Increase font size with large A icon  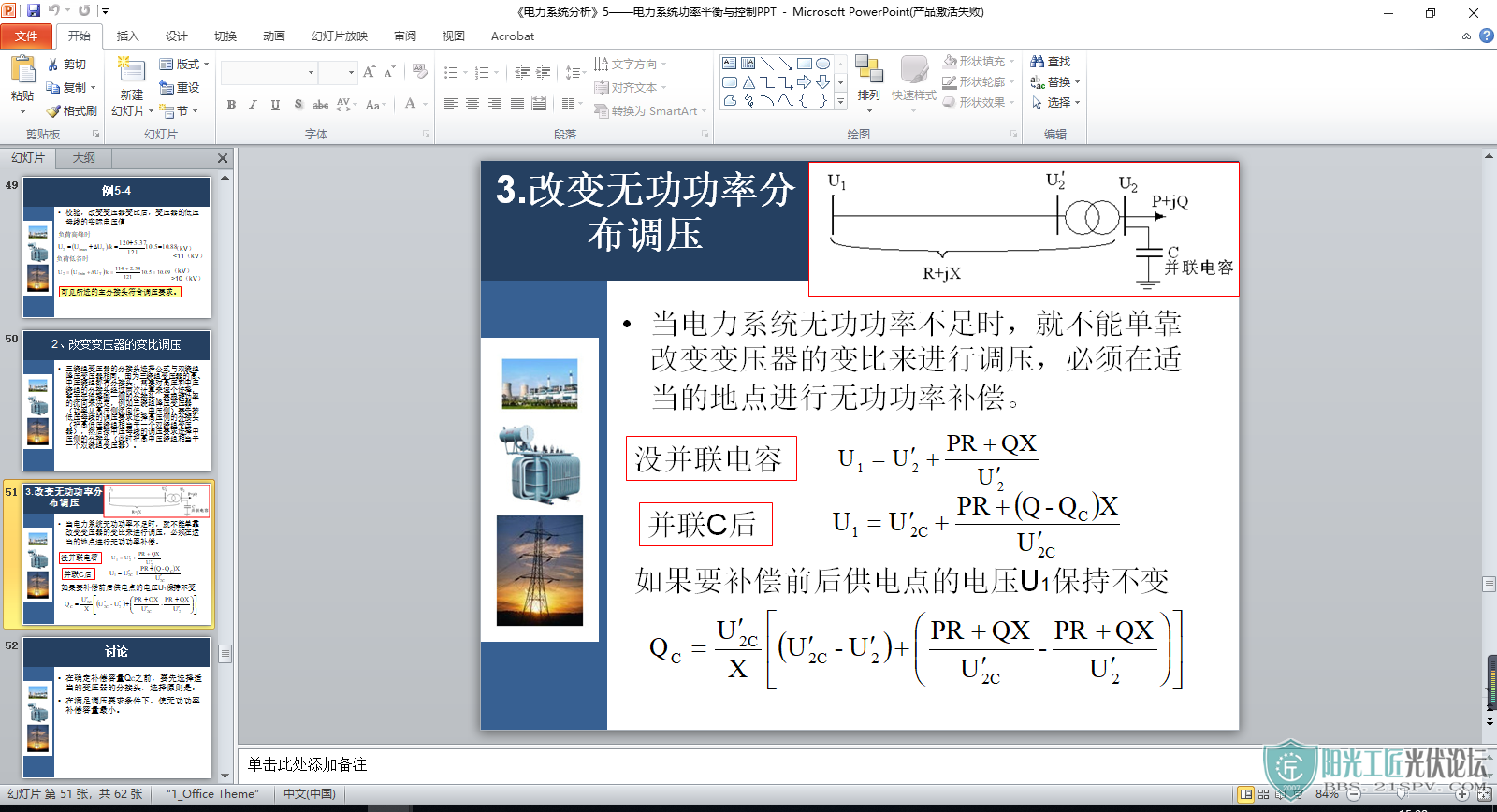click(369, 72)
